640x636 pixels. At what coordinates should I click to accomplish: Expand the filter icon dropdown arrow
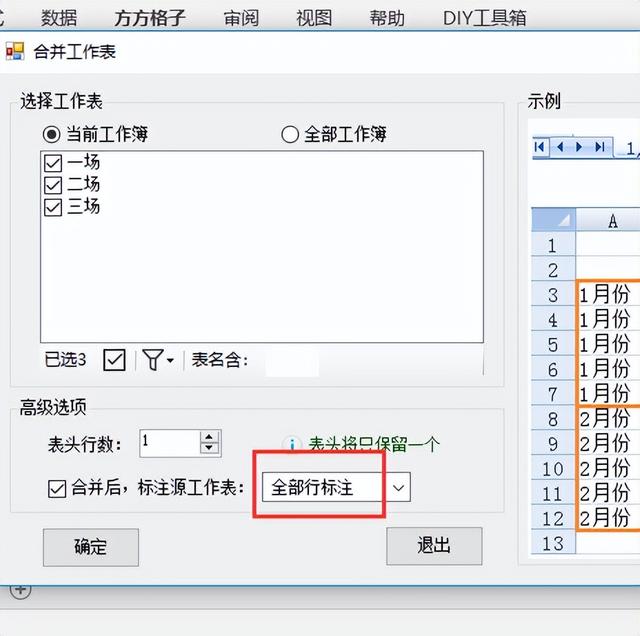(170, 360)
